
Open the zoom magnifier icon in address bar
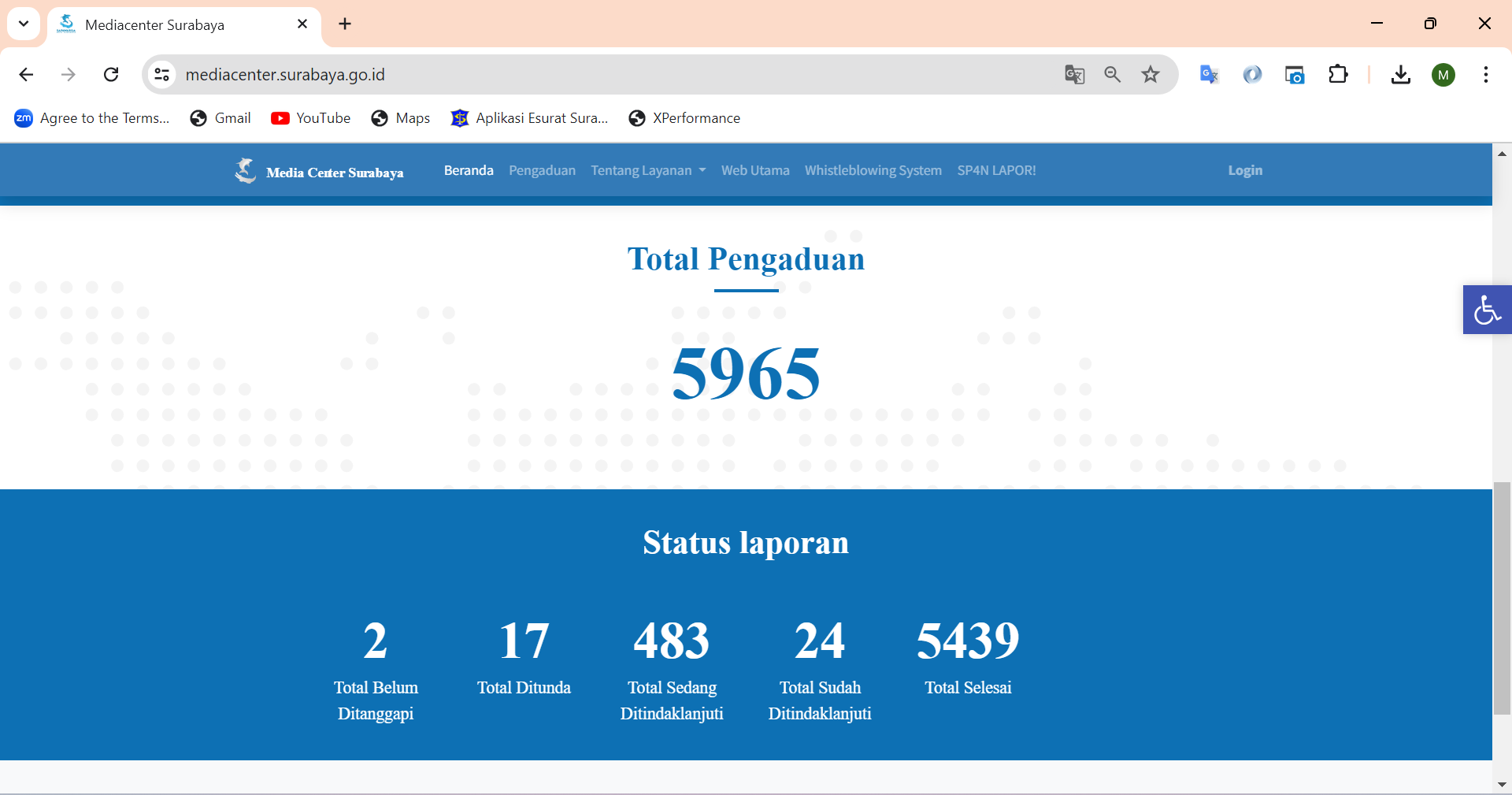click(1113, 75)
